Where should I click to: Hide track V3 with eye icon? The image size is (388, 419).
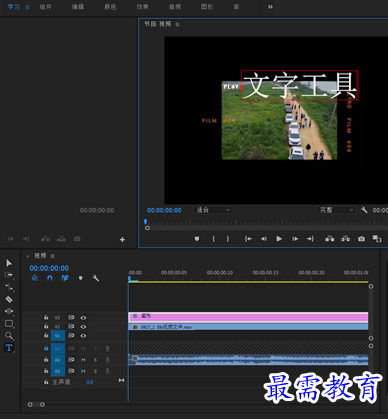[x=83, y=318]
